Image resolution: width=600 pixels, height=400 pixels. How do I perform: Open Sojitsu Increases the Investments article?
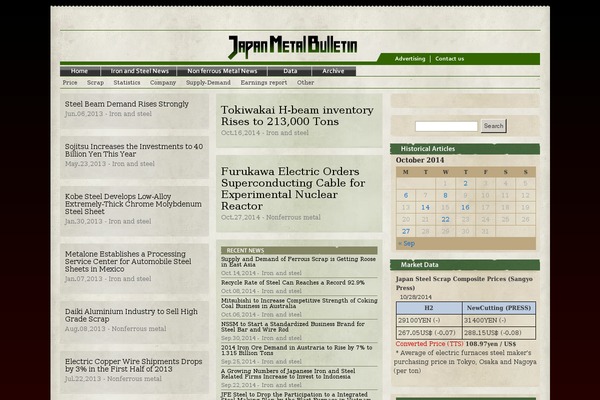point(134,150)
